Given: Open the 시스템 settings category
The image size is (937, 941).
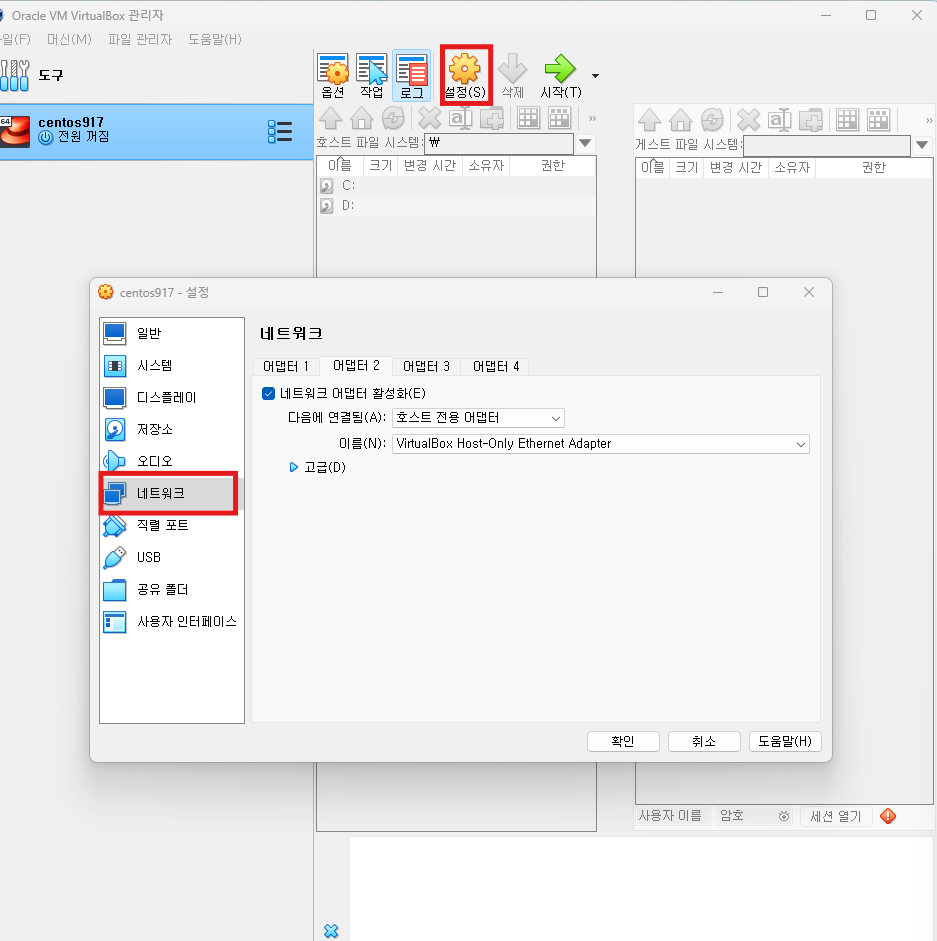Looking at the screenshot, I should (x=172, y=365).
